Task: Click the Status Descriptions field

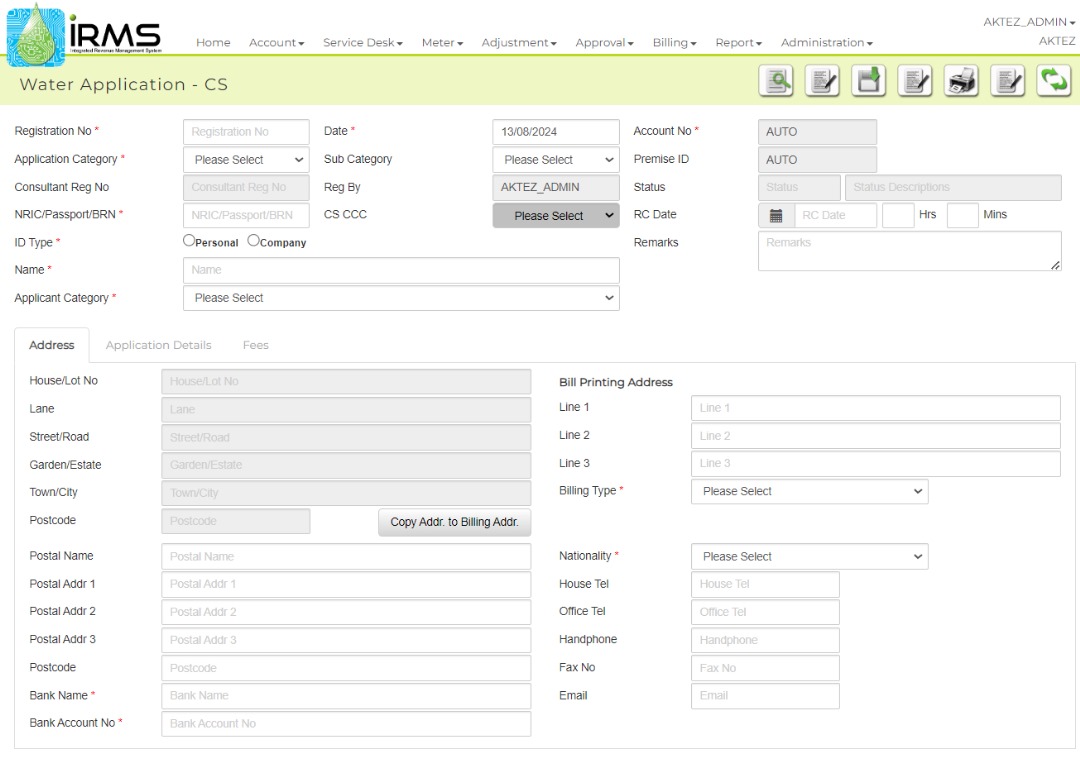Action: click(x=953, y=187)
